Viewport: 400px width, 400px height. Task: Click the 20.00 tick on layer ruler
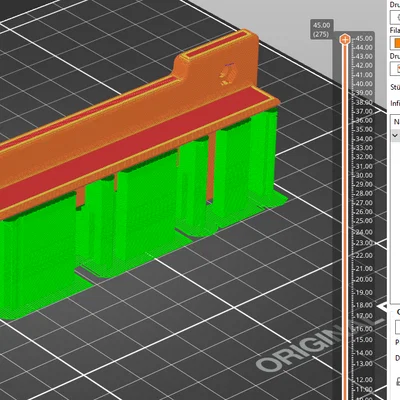click(x=363, y=280)
